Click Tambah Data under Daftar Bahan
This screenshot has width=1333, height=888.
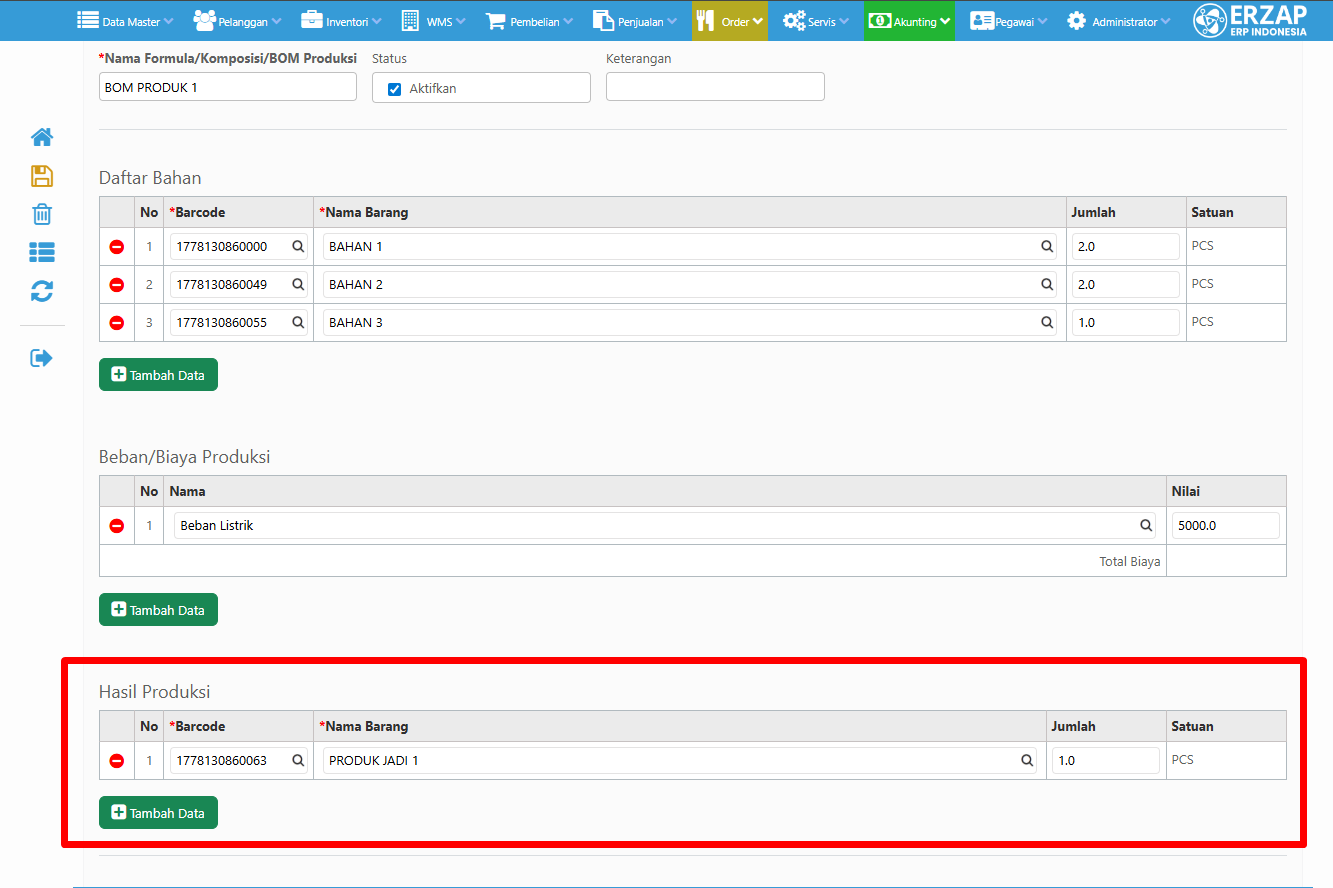158,375
